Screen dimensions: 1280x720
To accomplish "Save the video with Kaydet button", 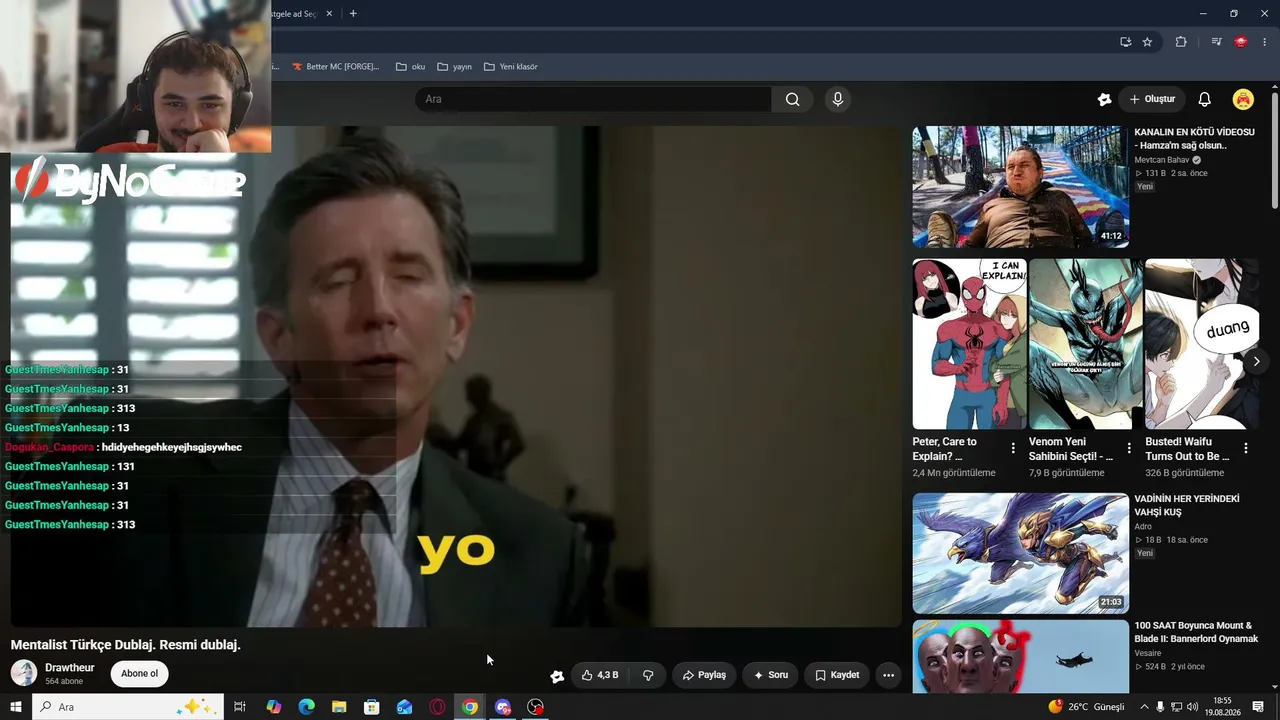I will click(837, 675).
